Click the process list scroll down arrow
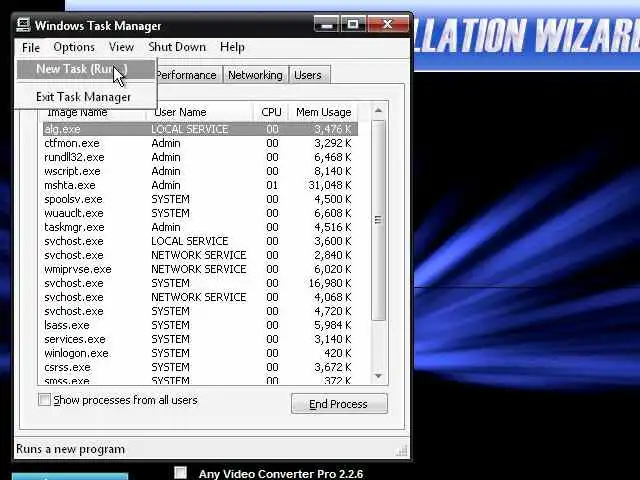Image resolution: width=640 pixels, height=480 pixels. coord(378,376)
